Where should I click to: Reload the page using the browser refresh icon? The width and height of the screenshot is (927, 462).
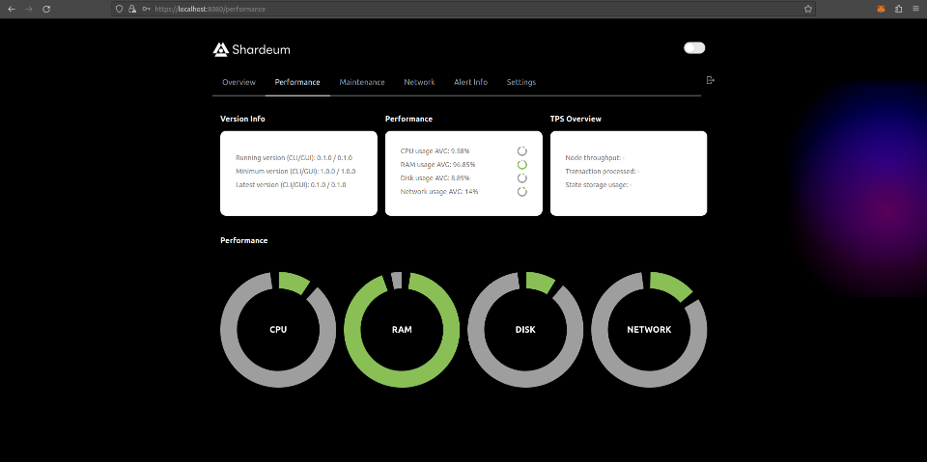click(x=46, y=8)
